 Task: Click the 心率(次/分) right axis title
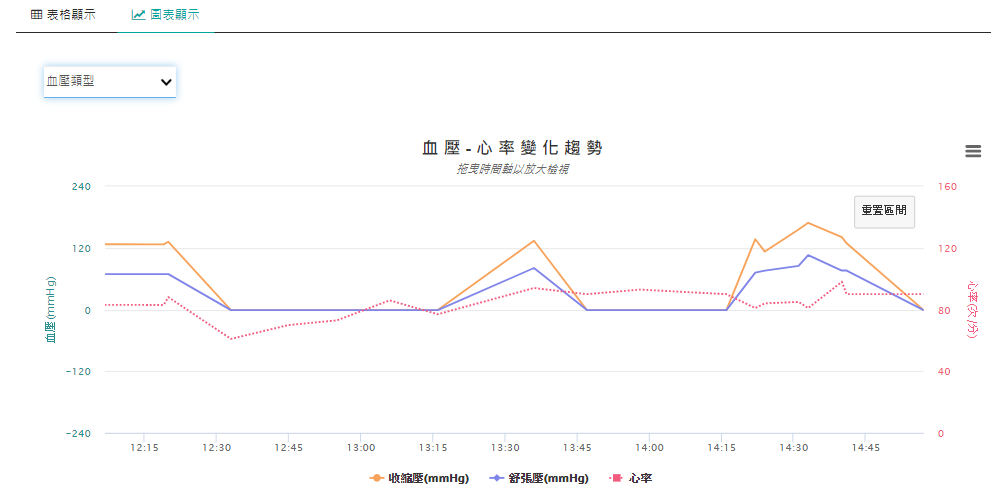(974, 310)
